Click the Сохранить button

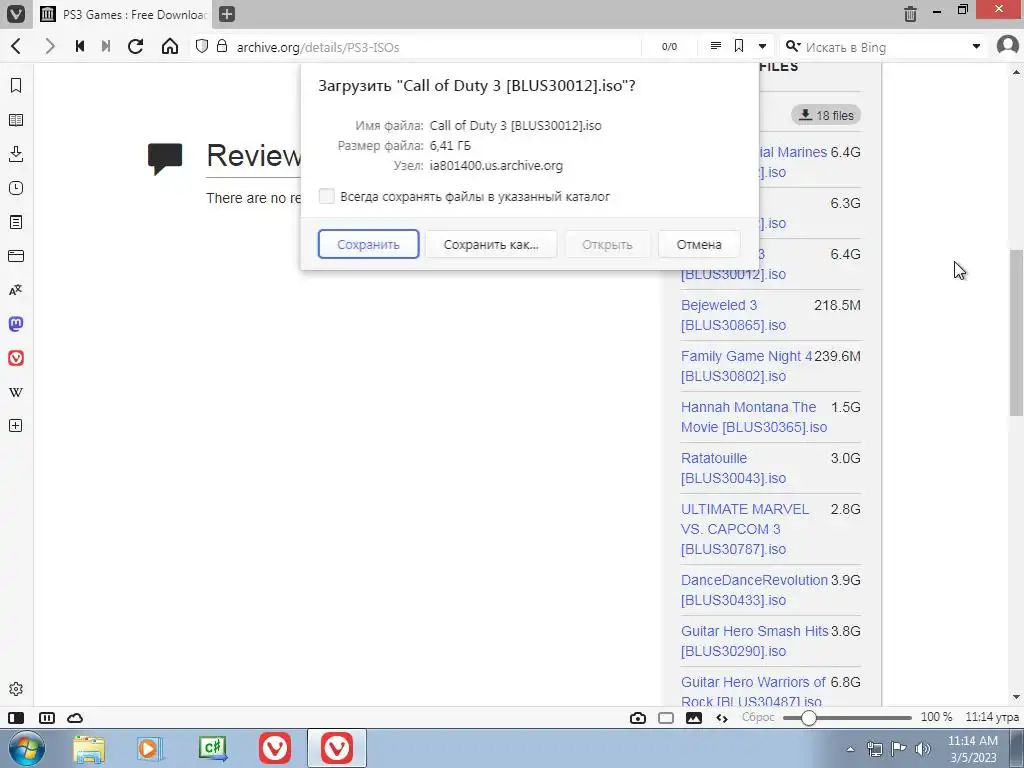[368, 244]
